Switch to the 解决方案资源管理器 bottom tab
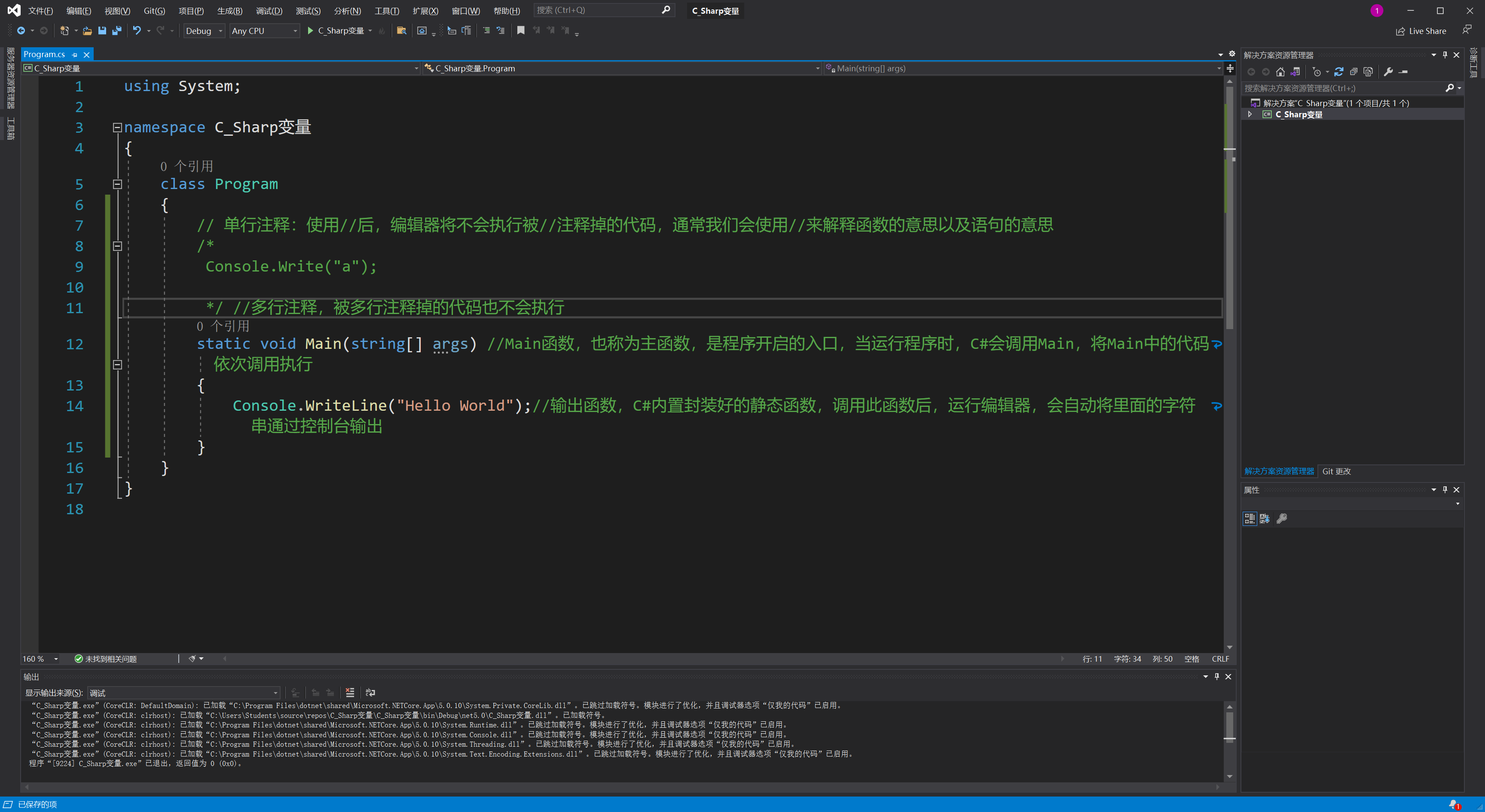 (1279, 471)
